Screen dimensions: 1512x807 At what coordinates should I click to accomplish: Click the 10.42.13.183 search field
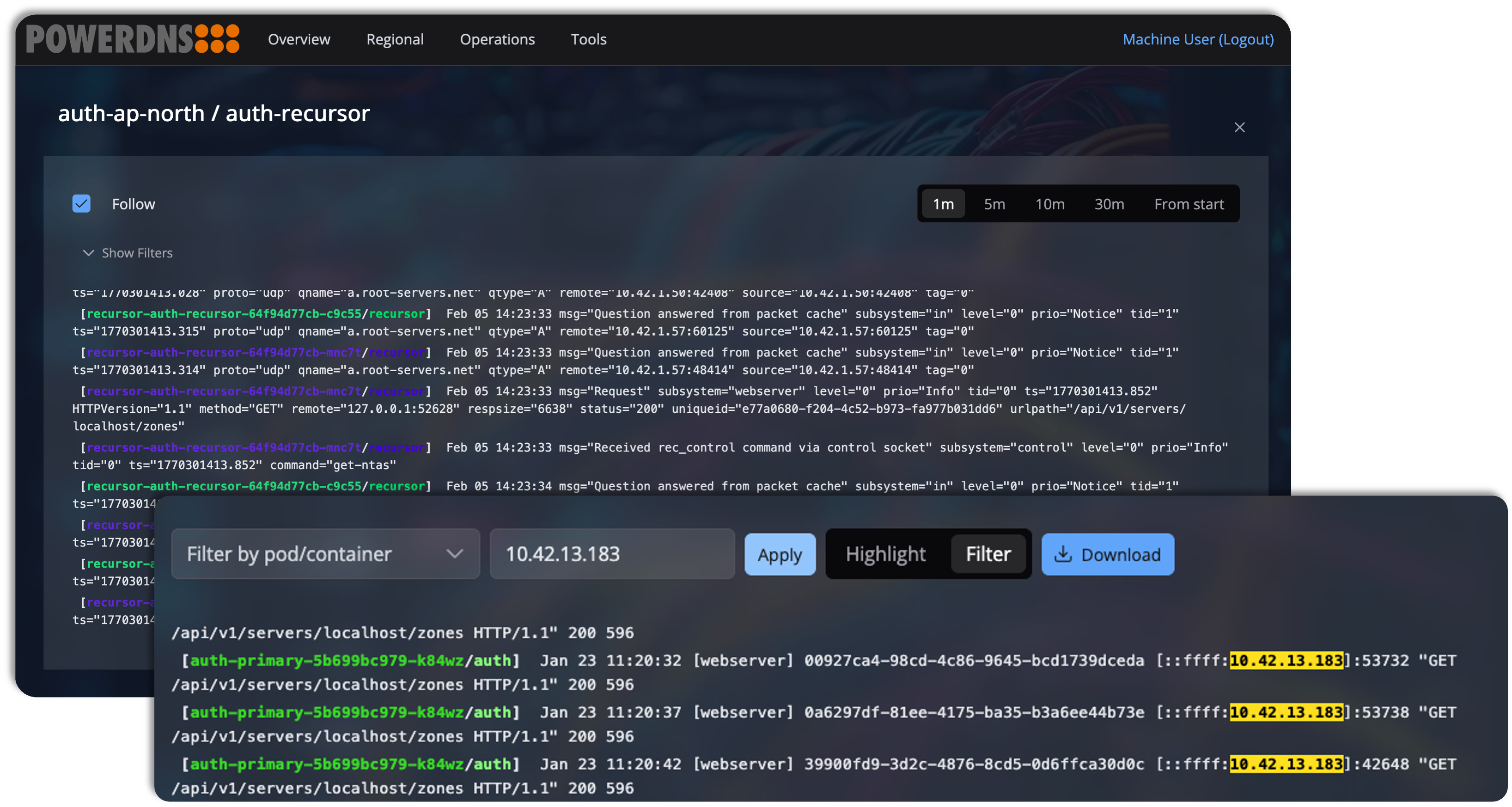click(x=612, y=554)
